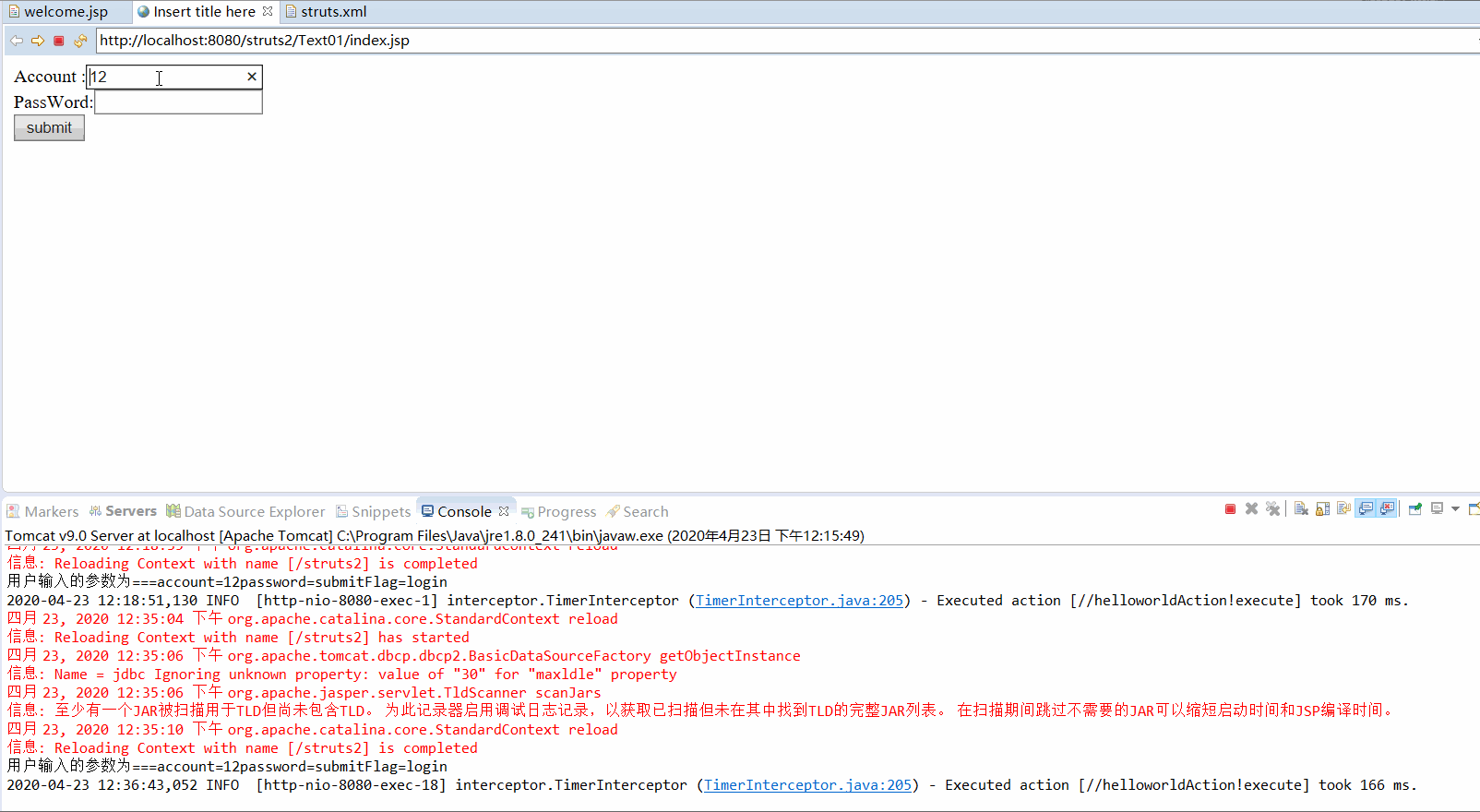The width and height of the screenshot is (1480, 812).
Task: Clear the Account field with the X
Action: pos(252,77)
